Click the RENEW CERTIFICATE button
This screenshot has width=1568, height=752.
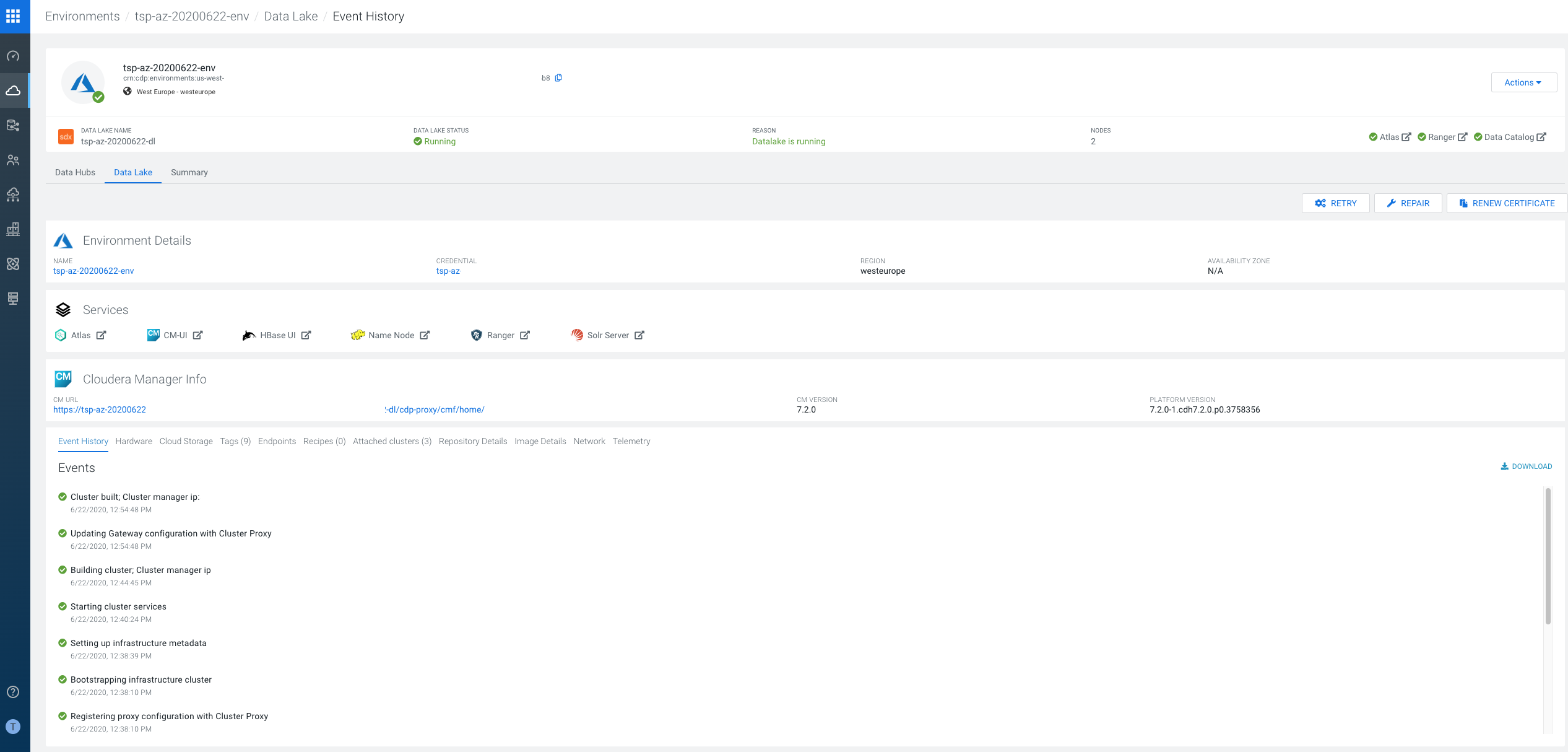point(1506,203)
